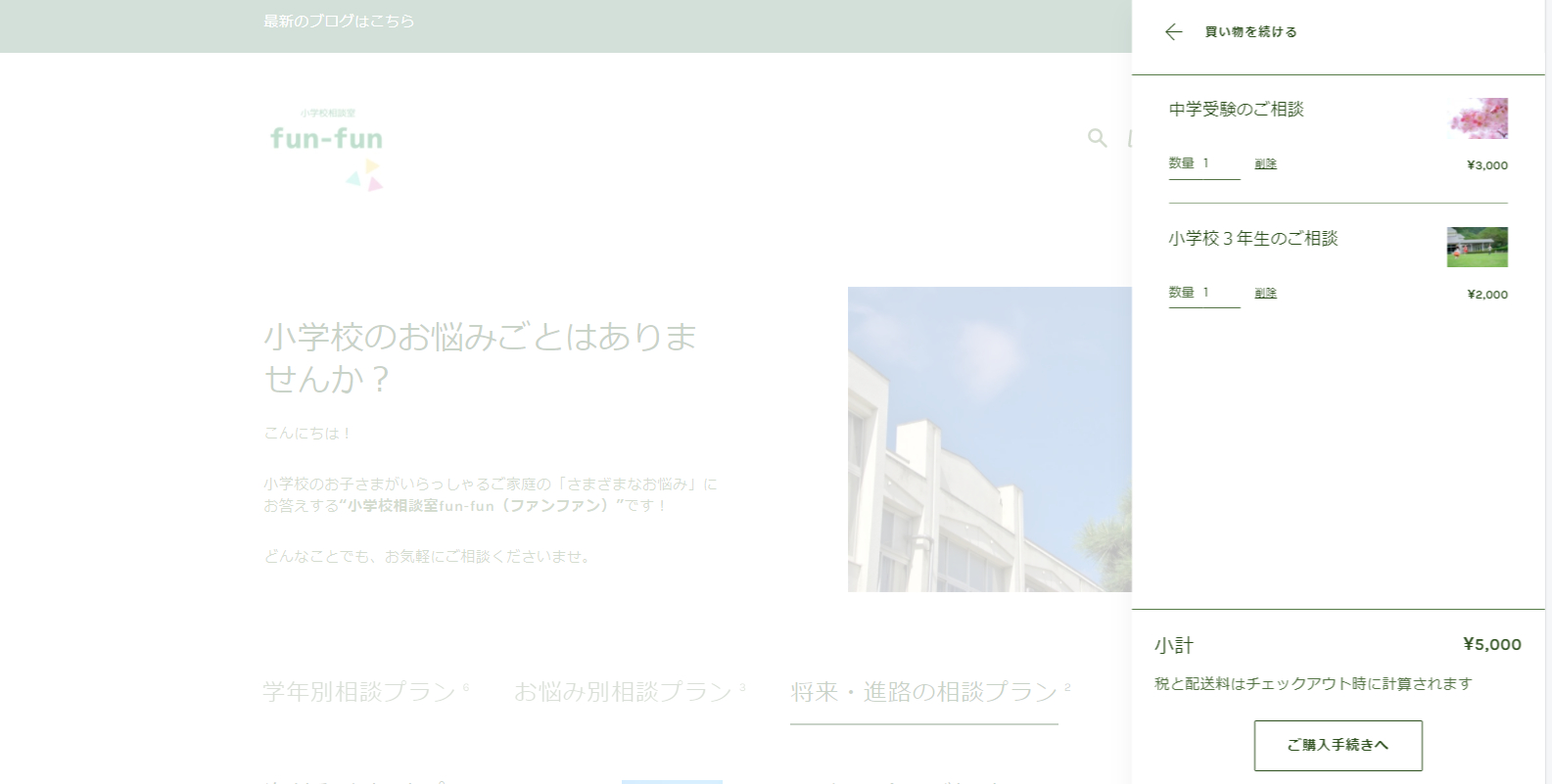
Task: Click the fun-fun site logo
Action: (x=327, y=149)
